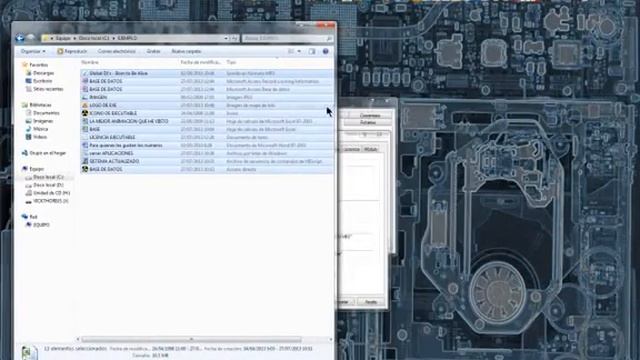Viewport: 640px width, 360px height.
Task: Click the horizontal scrollbar thumb
Action: (191, 340)
